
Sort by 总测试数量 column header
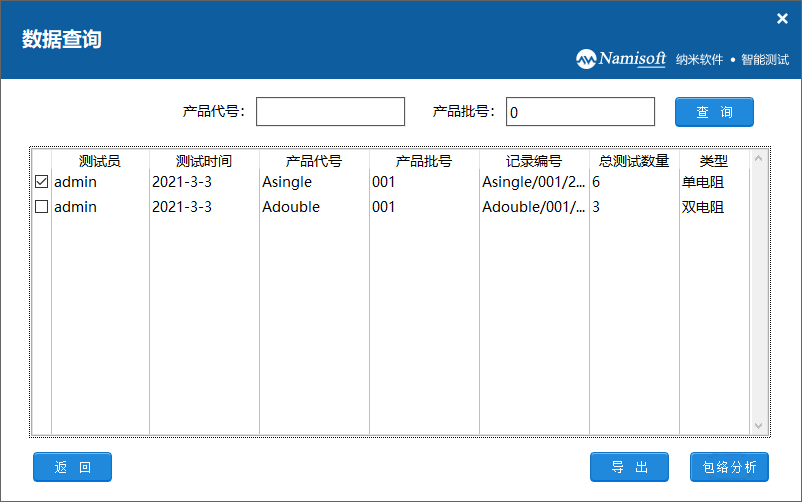tap(634, 161)
